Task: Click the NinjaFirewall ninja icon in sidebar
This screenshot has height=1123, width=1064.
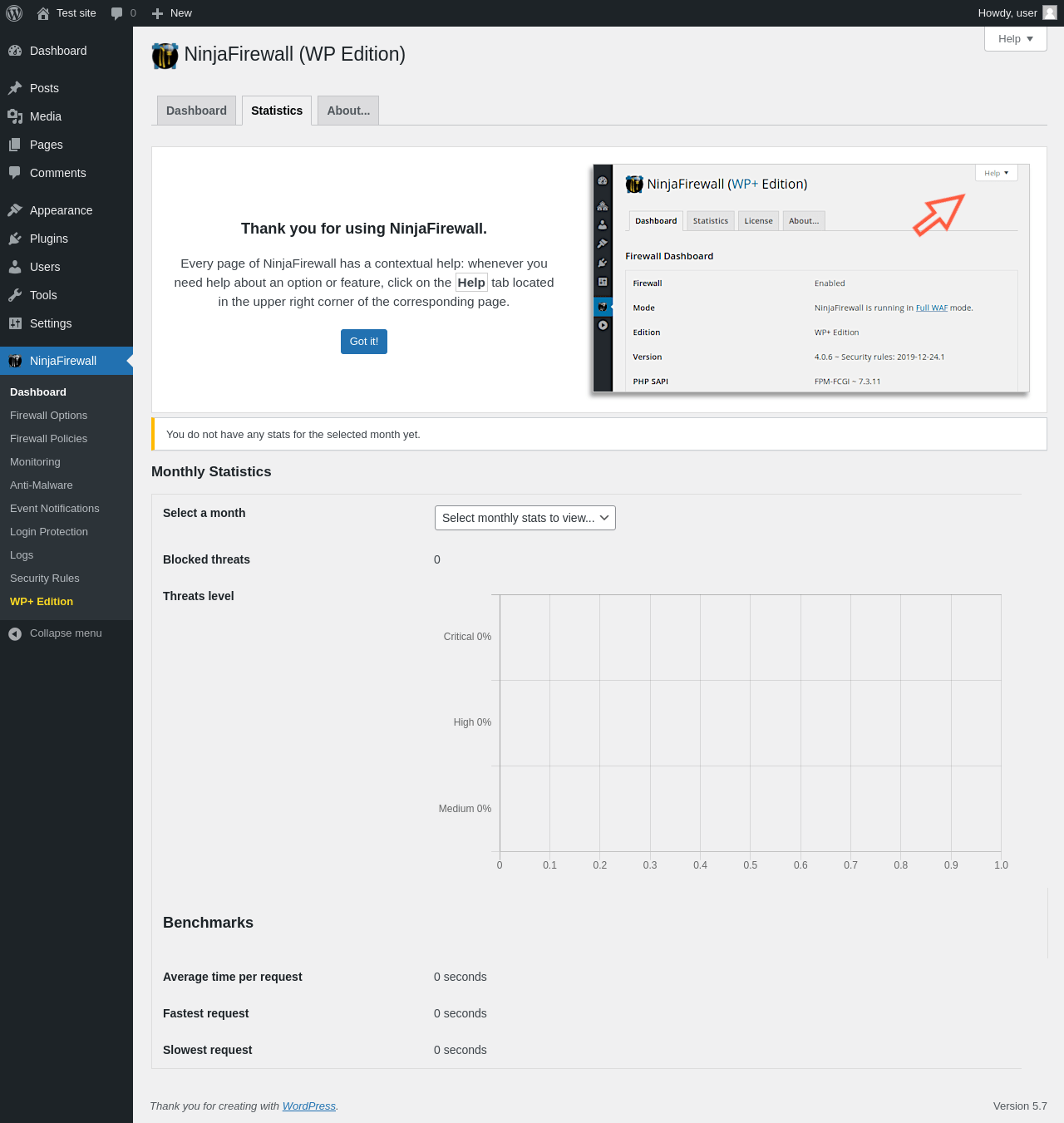Action: [x=15, y=361]
